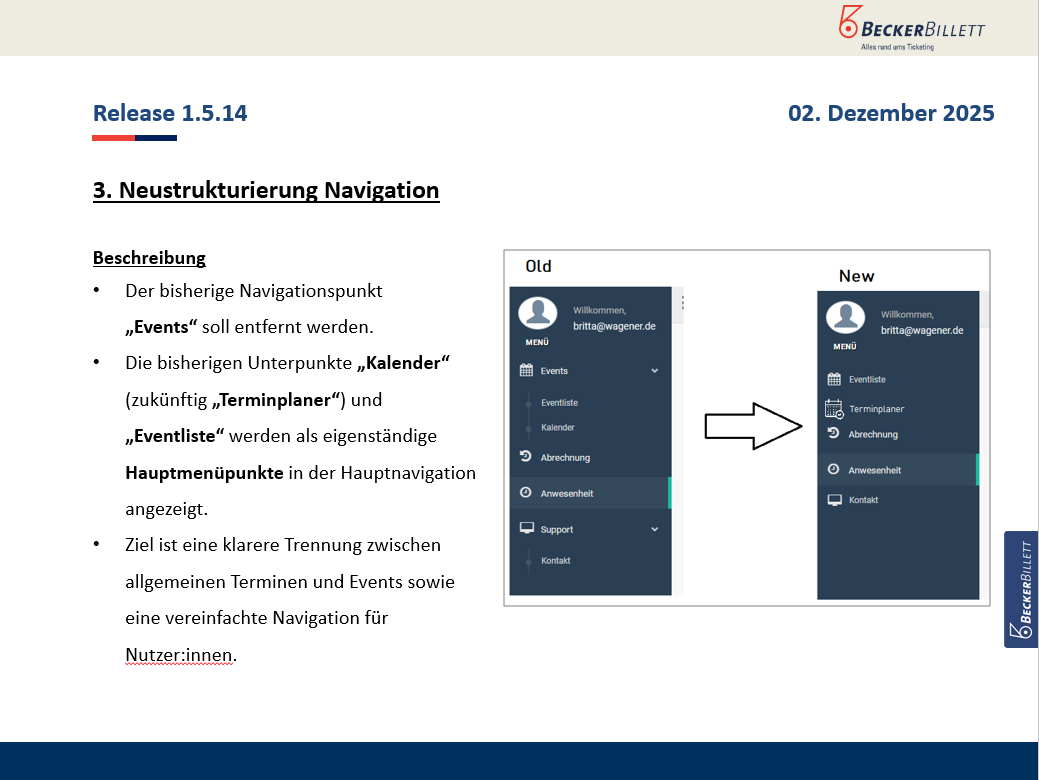Open Anwesenheit in the Old menu

click(x=567, y=493)
